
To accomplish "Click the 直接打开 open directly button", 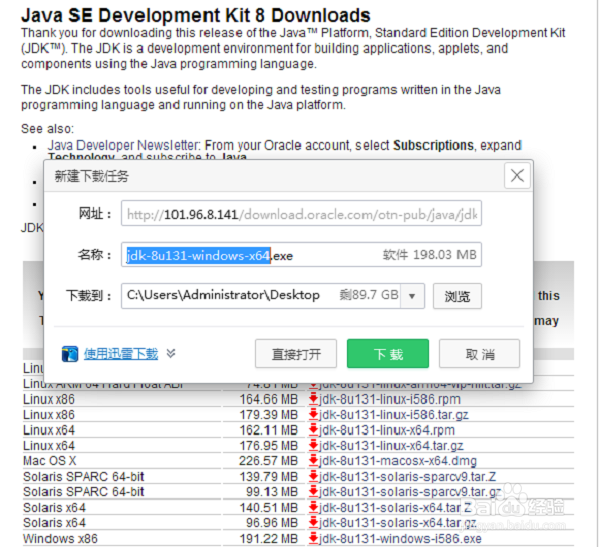I will point(296,354).
